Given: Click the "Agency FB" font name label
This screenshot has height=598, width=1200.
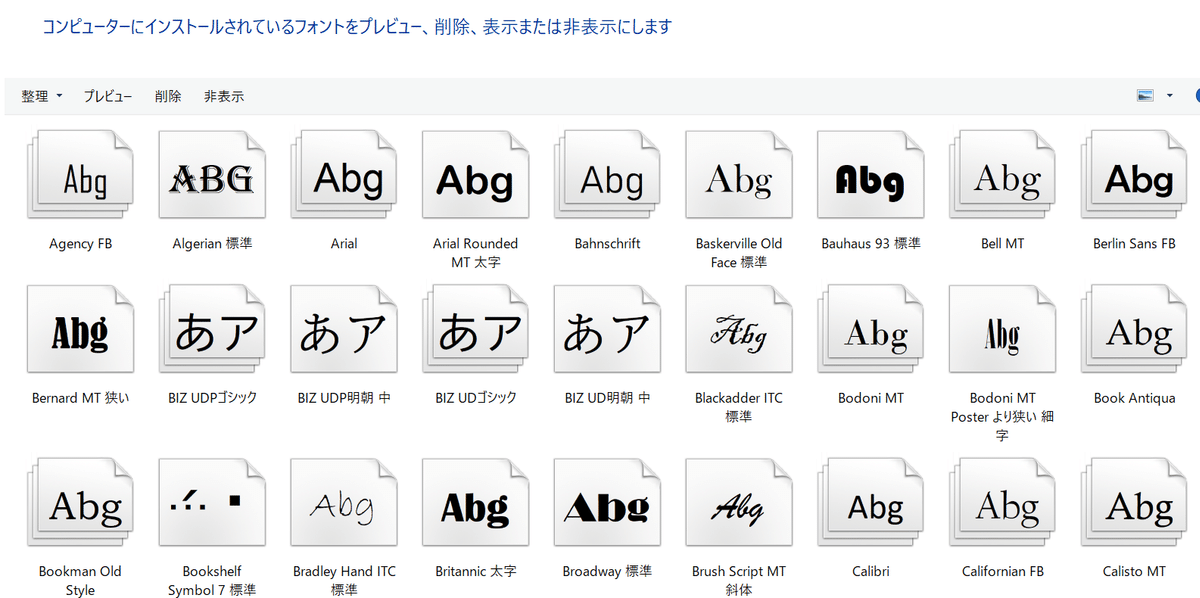Looking at the screenshot, I should tap(80, 243).
